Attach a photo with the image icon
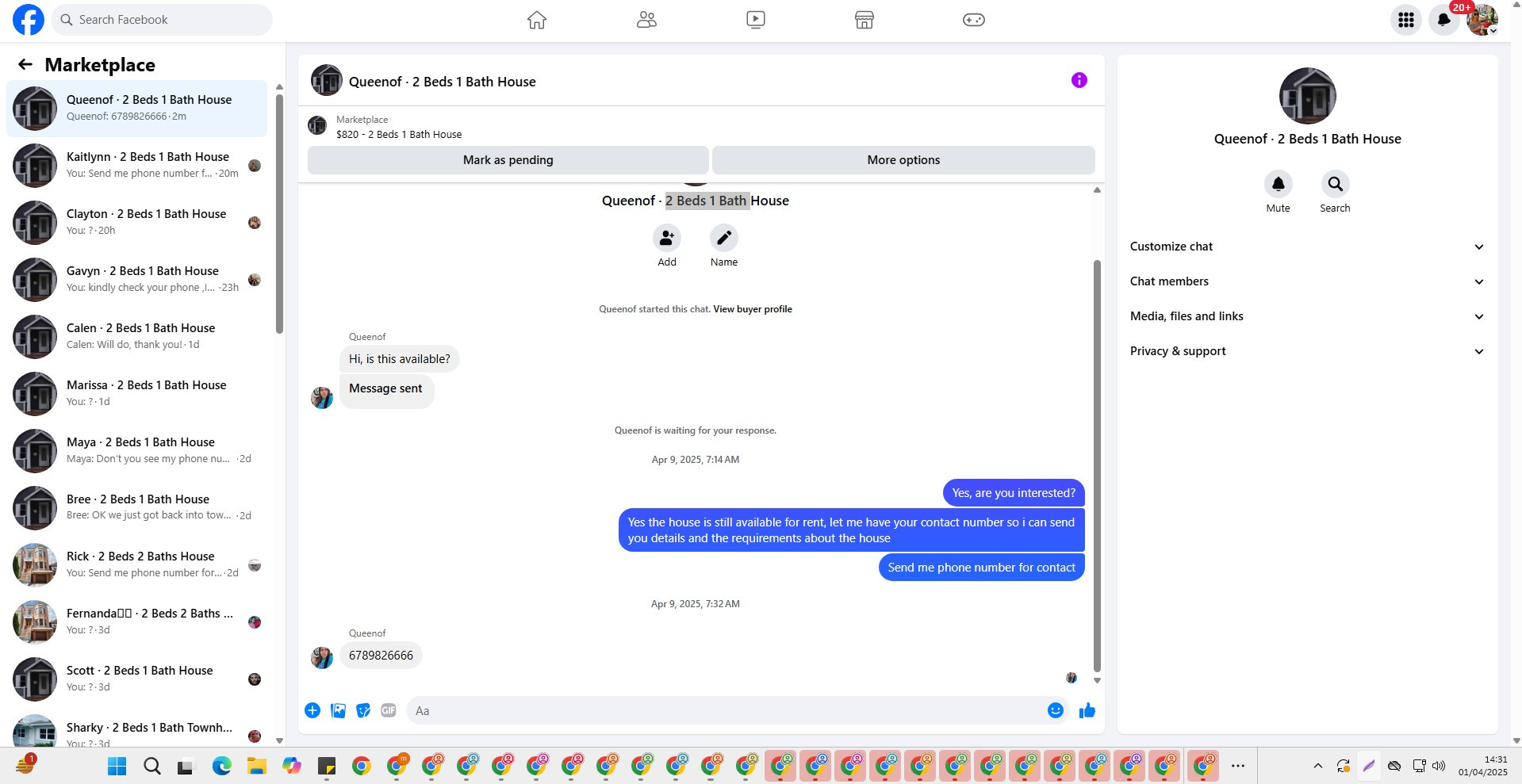 [338, 710]
